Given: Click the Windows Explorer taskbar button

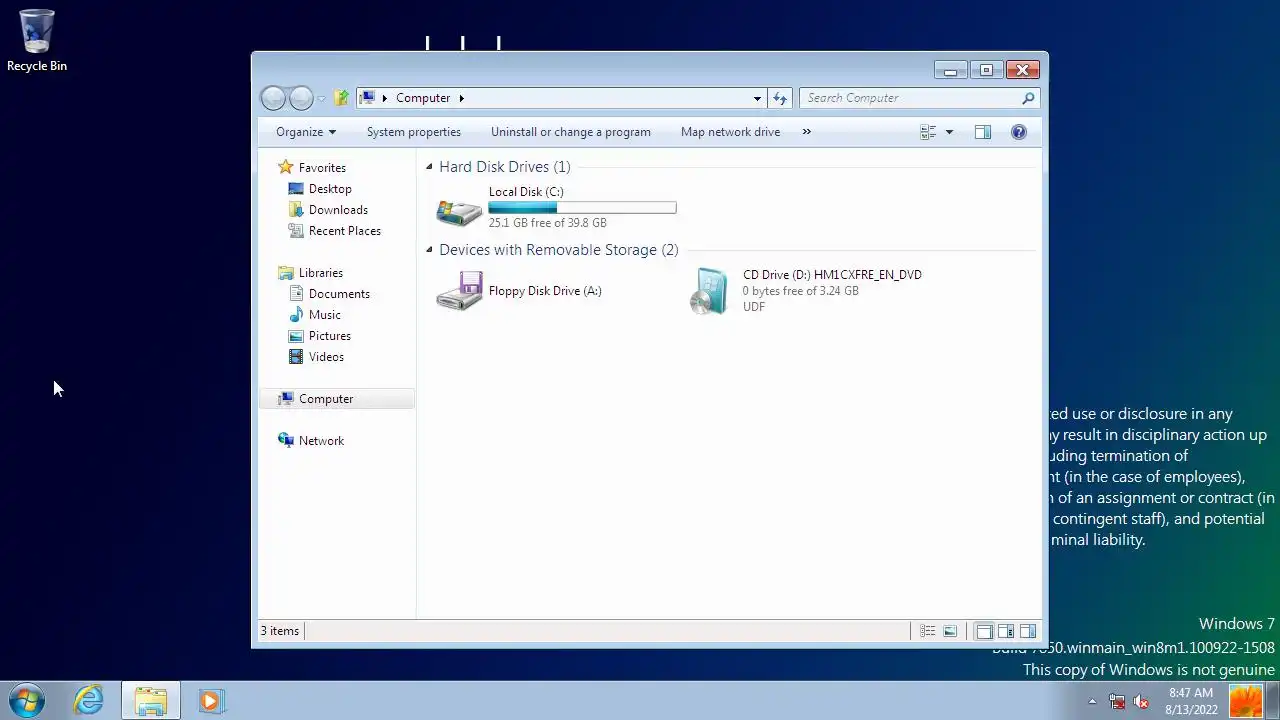Looking at the screenshot, I should tap(151, 701).
